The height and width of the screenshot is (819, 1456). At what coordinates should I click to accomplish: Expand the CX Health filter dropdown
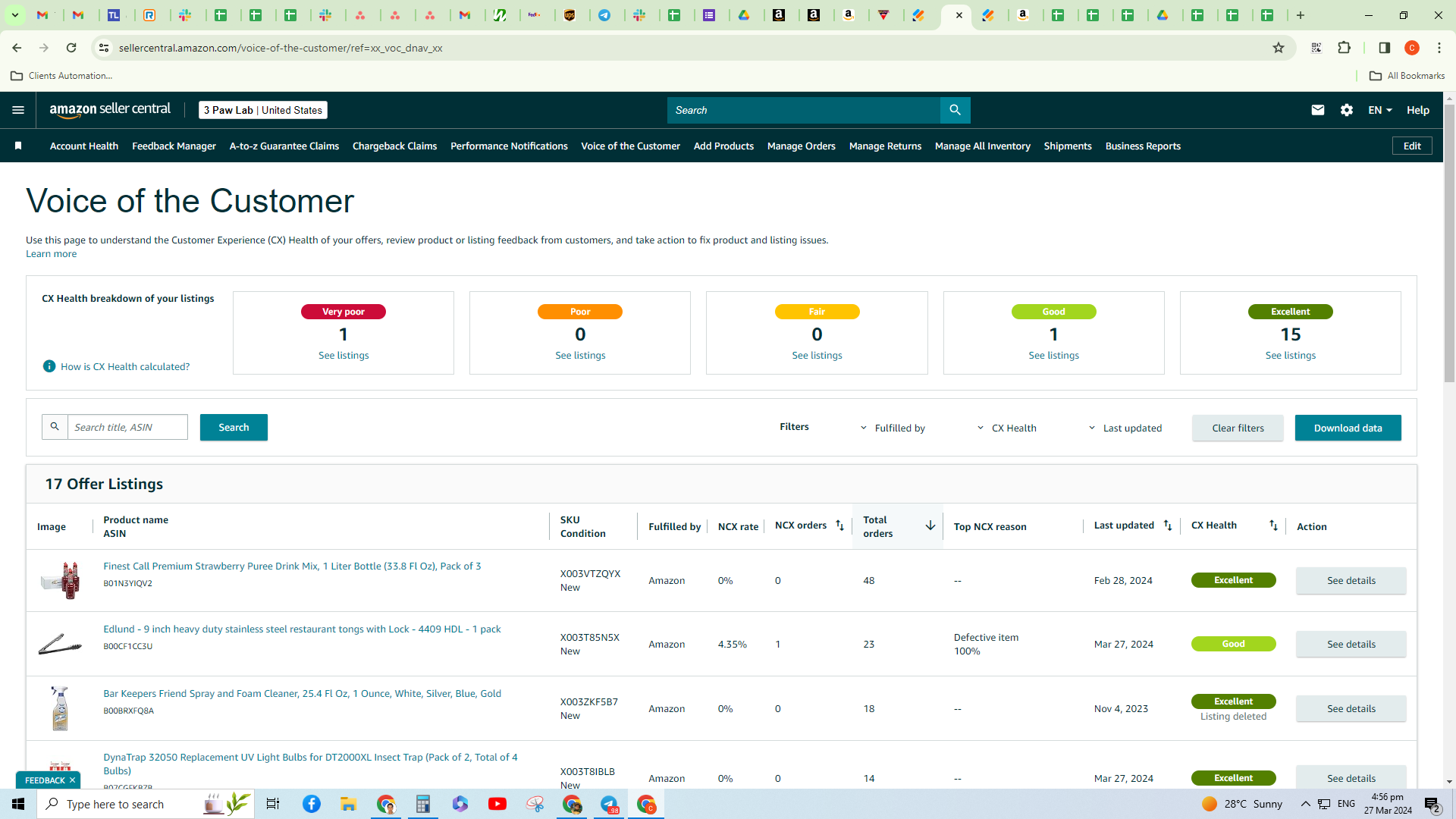coord(1006,428)
